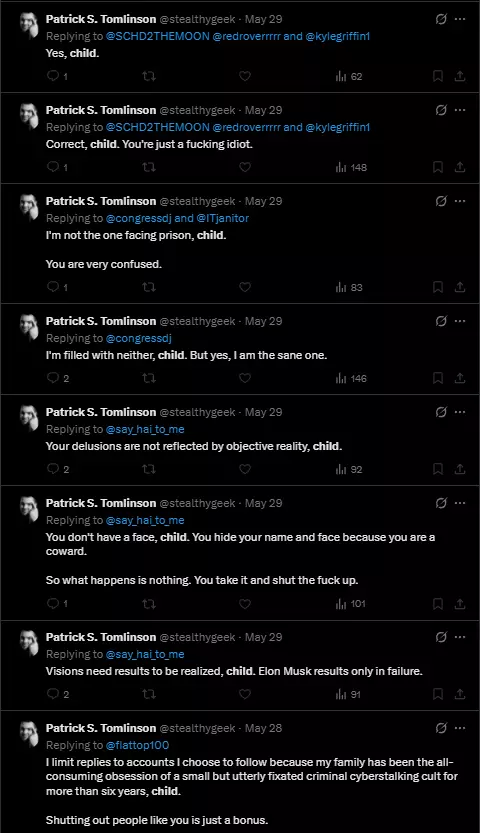The width and height of the screenshot is (480, 833).
Task: Open the @congressdj mention in the 'sane one' tweet
Action: pyautogui.click(x=139, y=338)
